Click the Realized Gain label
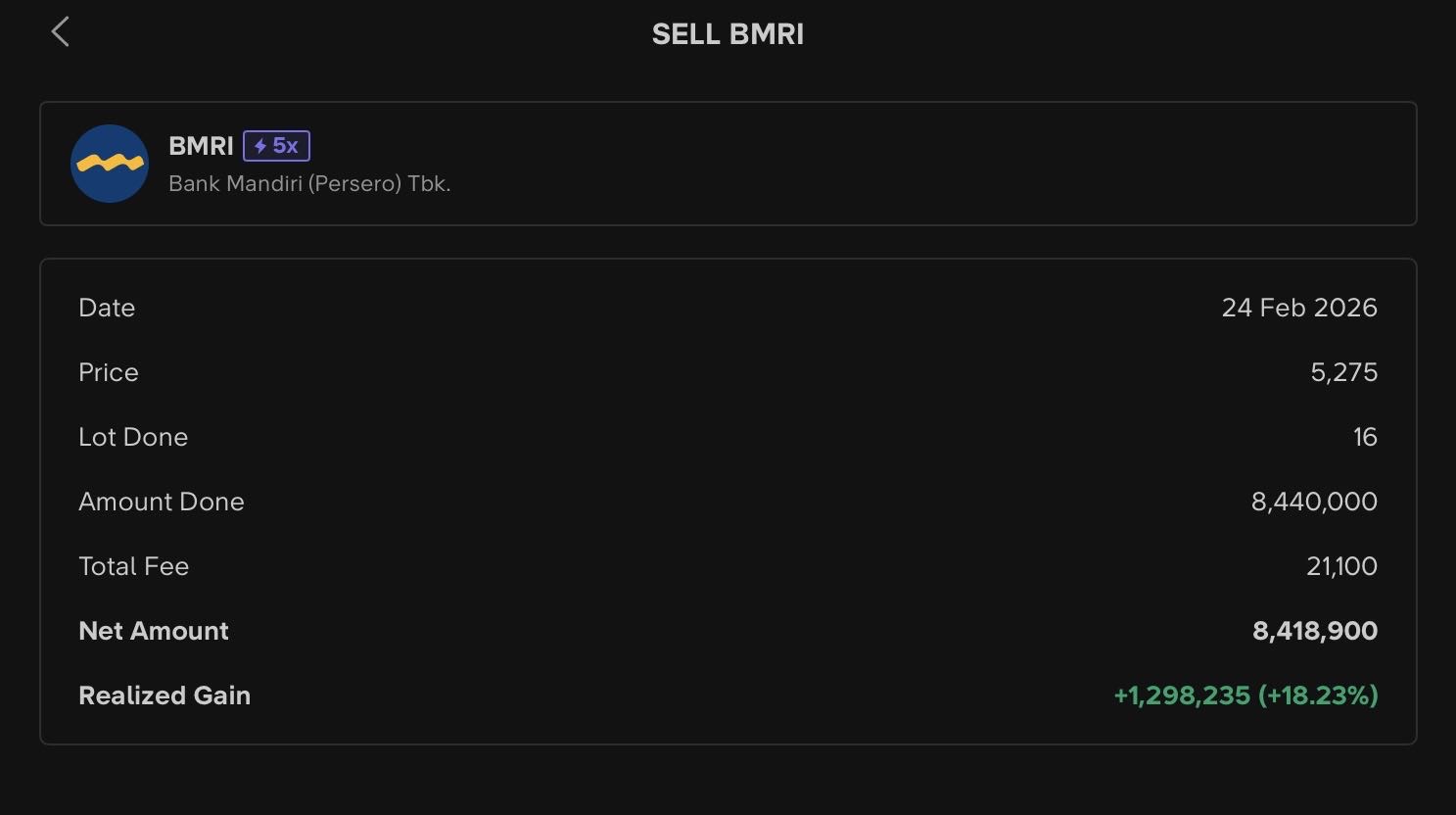This screenshot has height=815, width=1456. point(164,695)
